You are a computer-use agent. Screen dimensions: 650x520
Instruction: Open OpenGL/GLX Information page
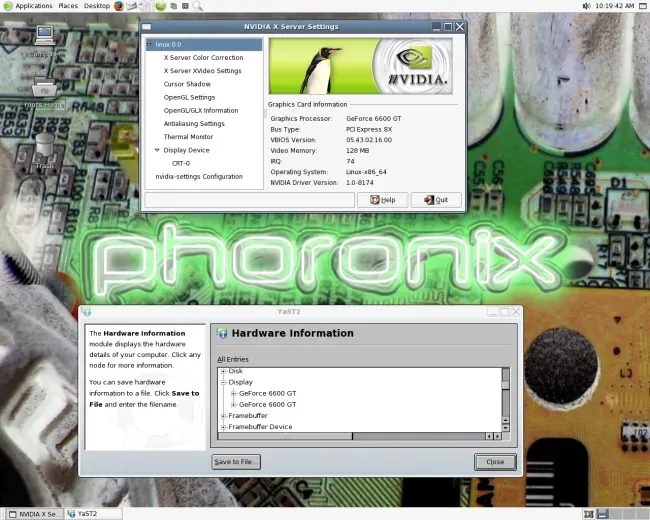coord(201,111)
